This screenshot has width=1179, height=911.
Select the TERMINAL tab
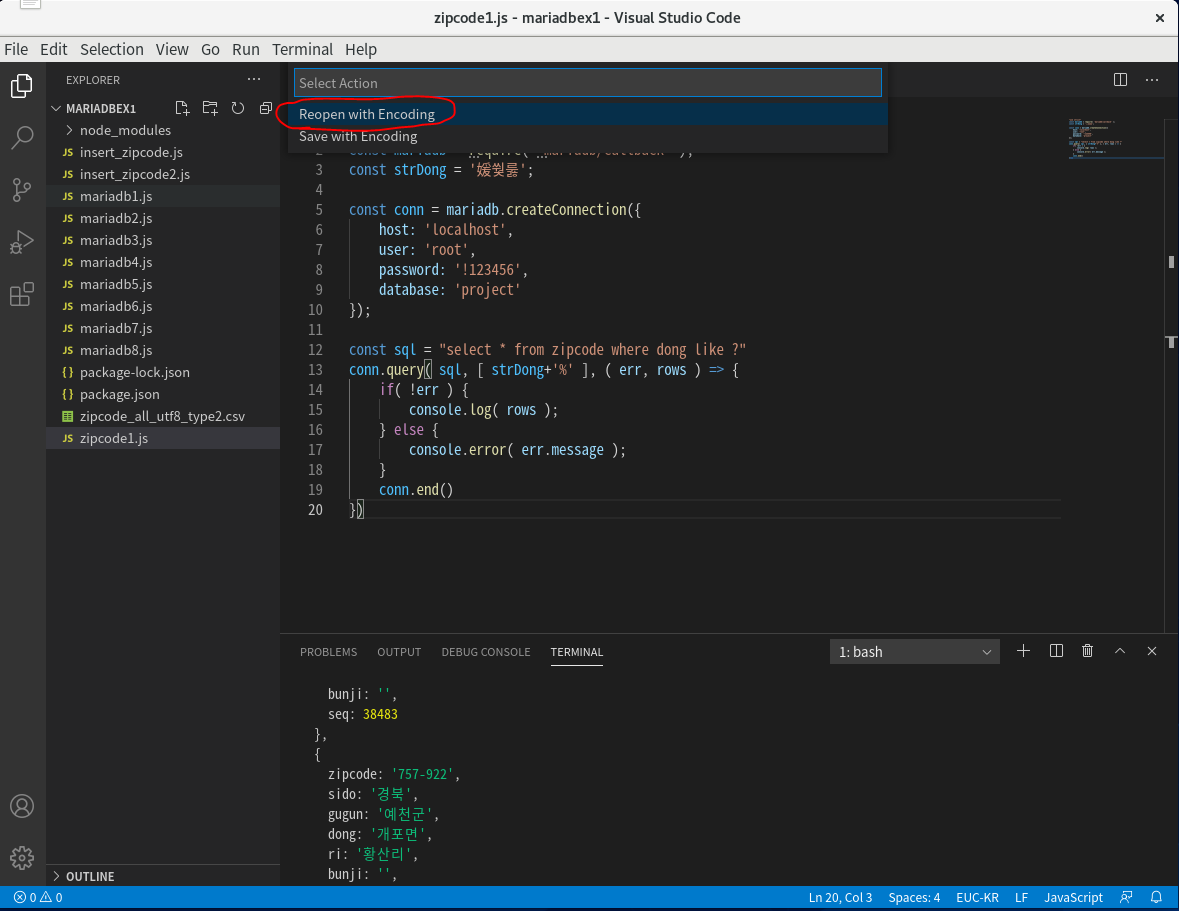[x=577, y=652]
